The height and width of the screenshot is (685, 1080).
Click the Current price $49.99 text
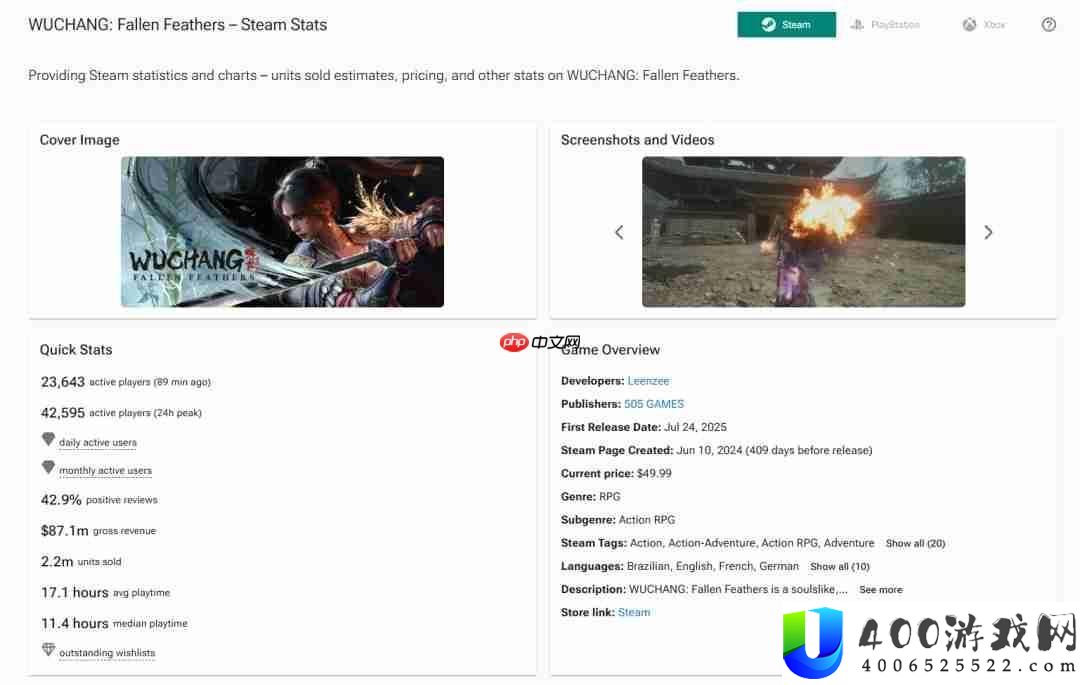(616, 474)
